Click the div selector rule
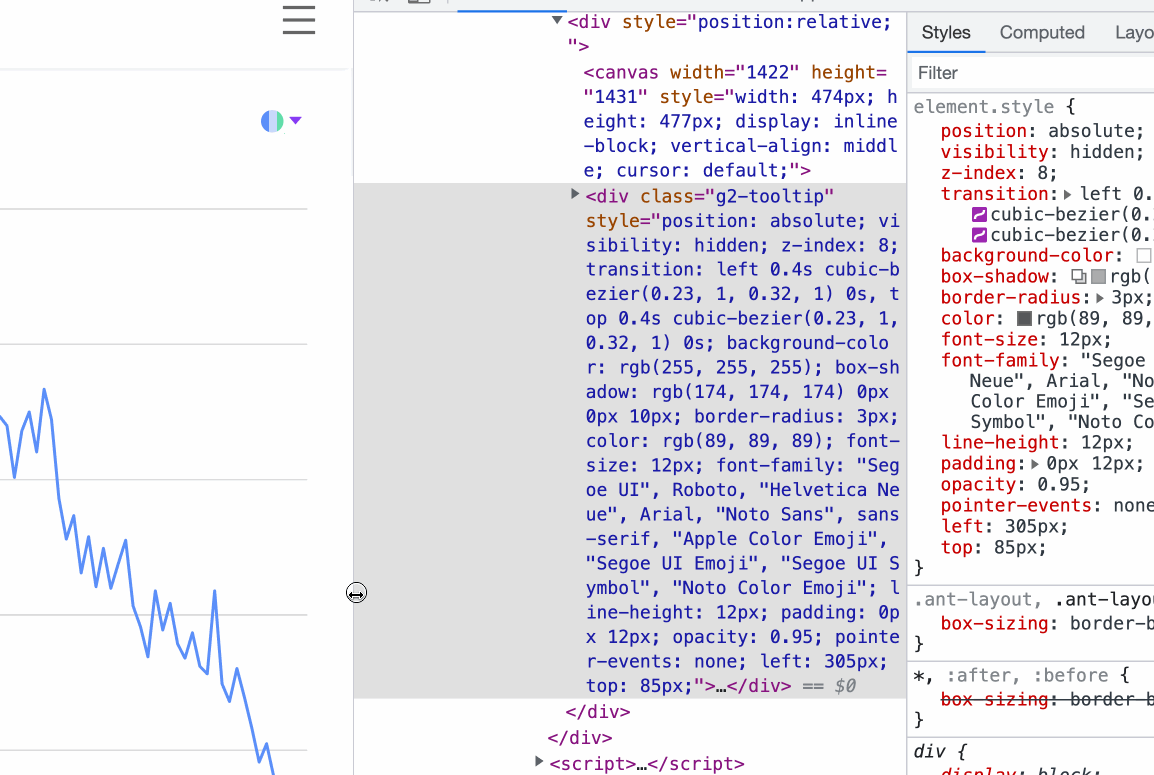Viewport: 1154px width, 775px height. 930,751
